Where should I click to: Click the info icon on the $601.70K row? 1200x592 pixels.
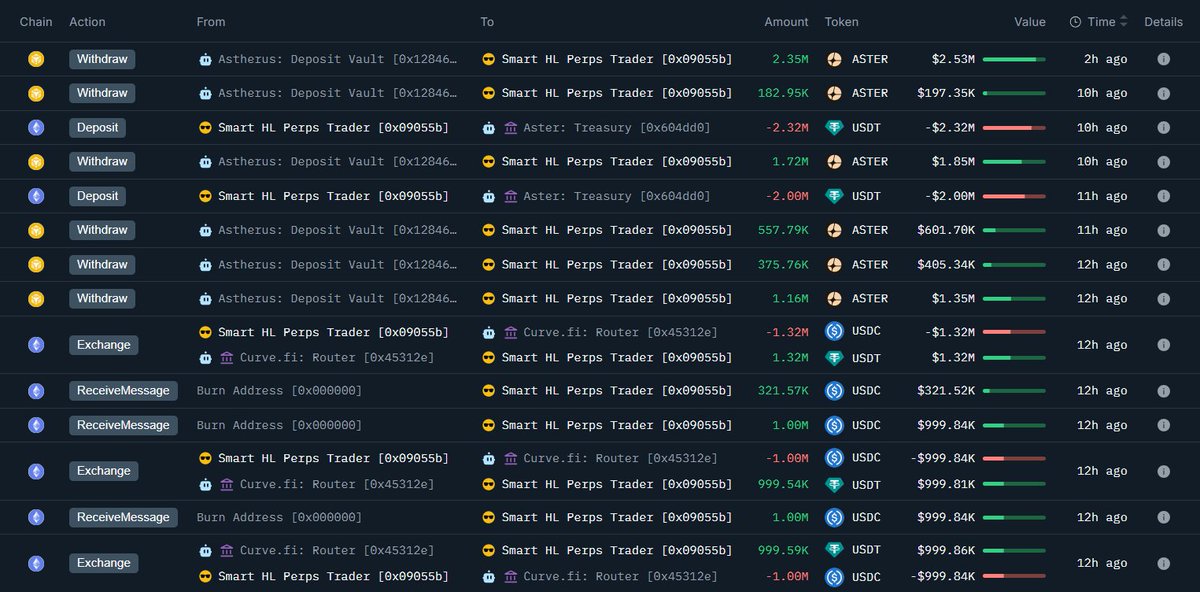tap(1163, 230)
